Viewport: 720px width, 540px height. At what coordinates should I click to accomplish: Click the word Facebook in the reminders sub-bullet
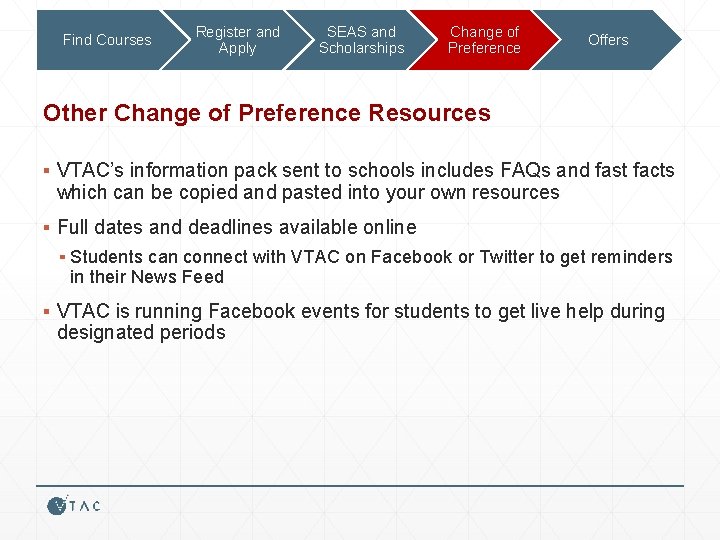pyautogui.click(x=411, y=257)
